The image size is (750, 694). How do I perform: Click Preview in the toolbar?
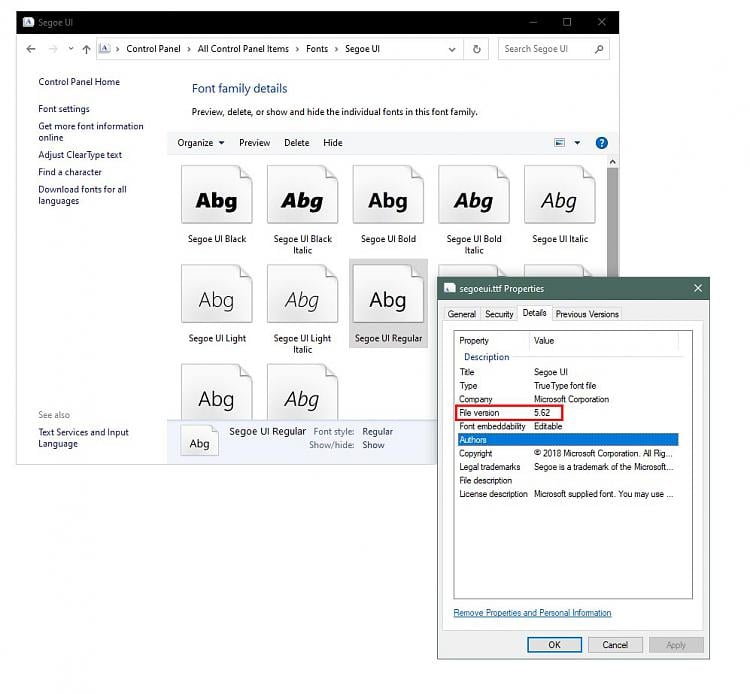[x=254, y=143]
